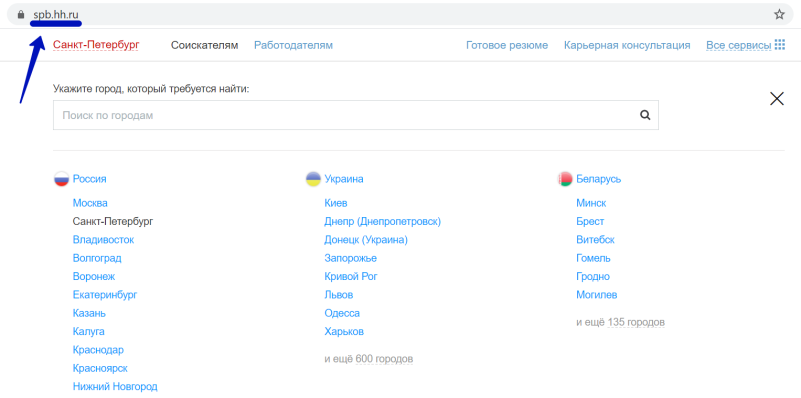Select Калуга city

[88, 332]
